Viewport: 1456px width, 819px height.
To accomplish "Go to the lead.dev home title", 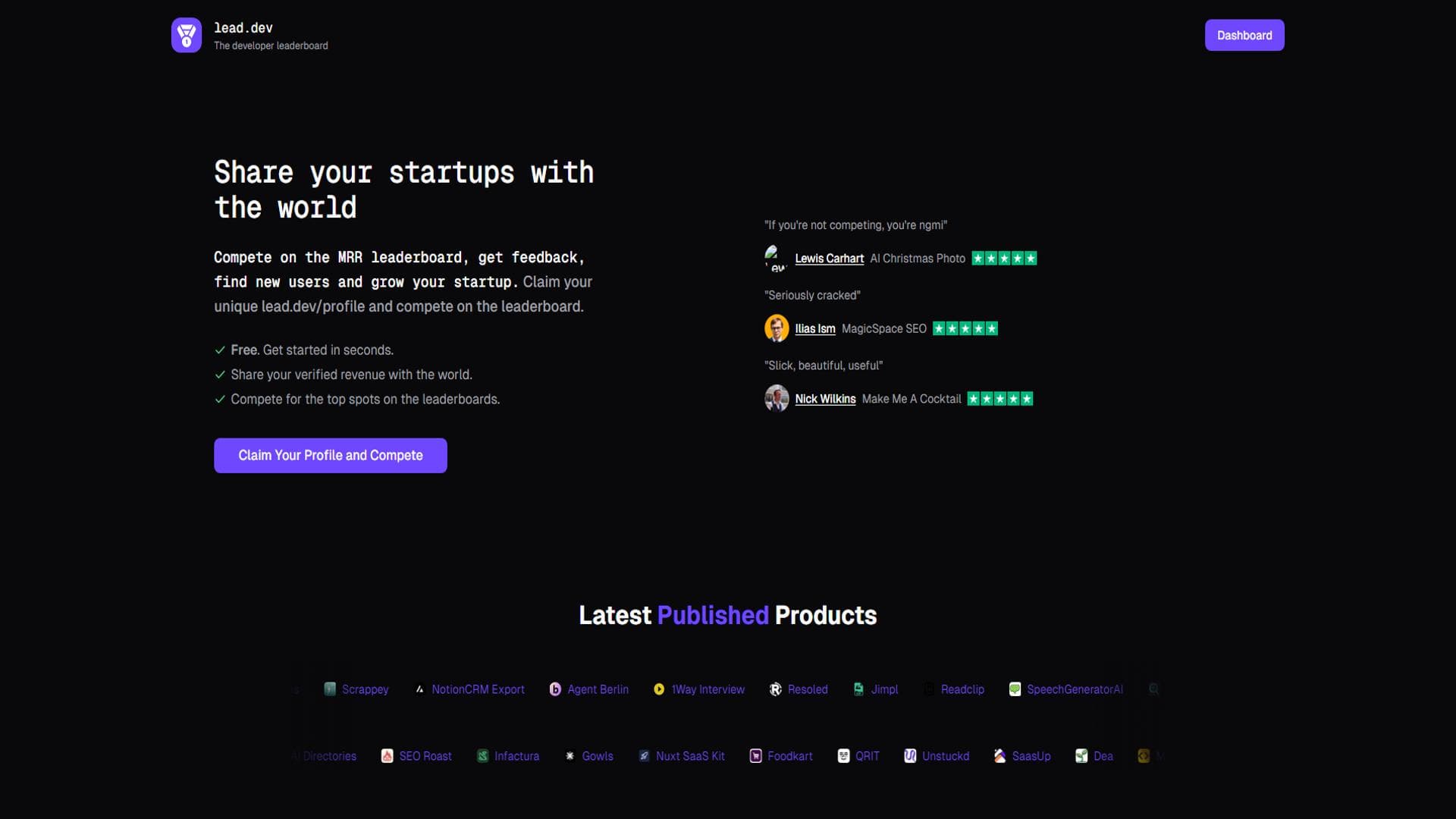I will tap(243, 28).
